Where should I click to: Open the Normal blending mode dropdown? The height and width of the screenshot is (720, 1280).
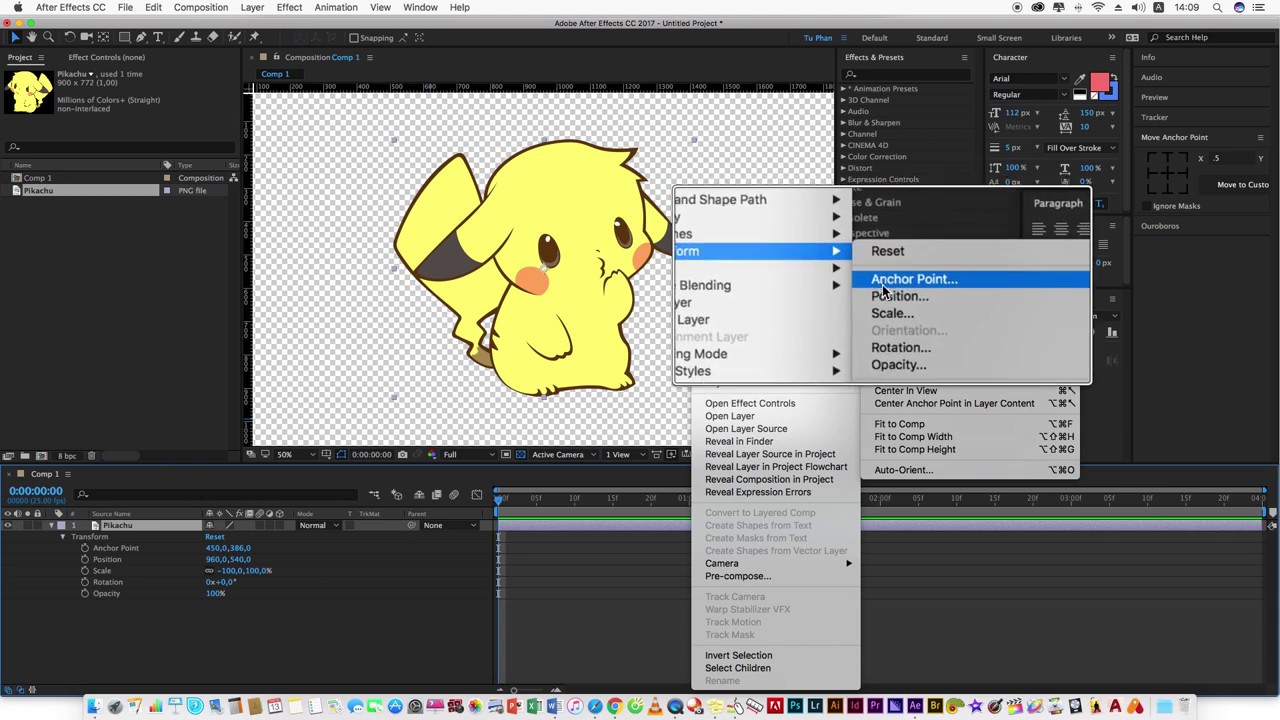tap(319, 525)
